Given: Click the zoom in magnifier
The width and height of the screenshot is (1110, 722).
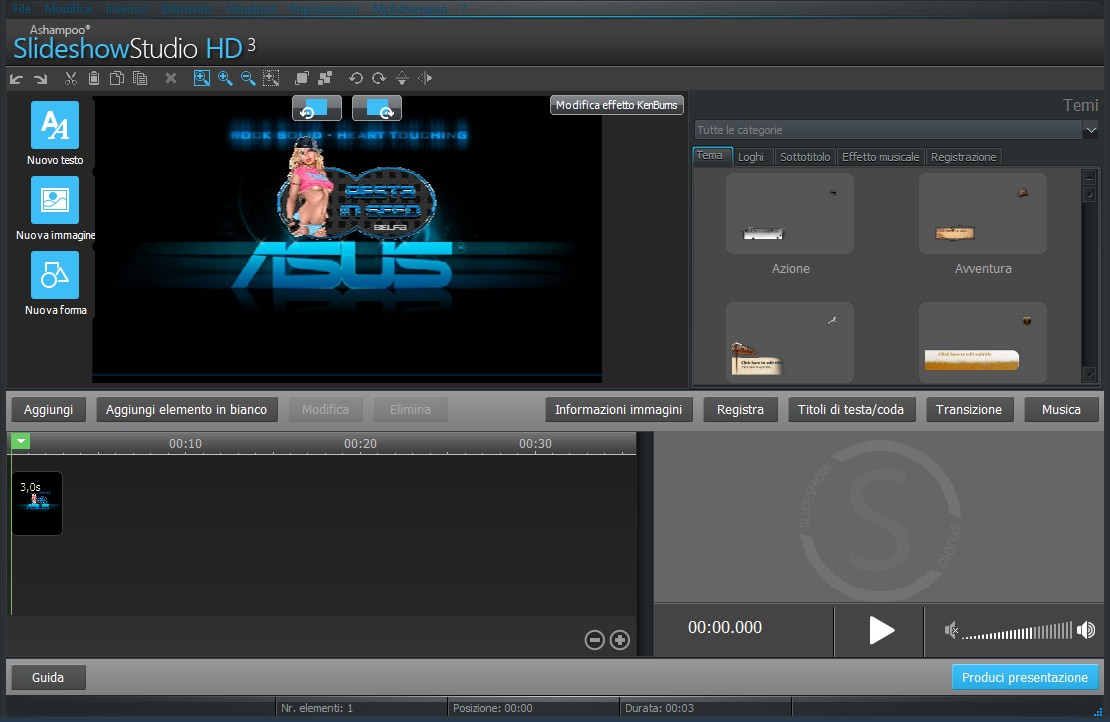Looking at the screenshot, I should click(x=225, y=79).
